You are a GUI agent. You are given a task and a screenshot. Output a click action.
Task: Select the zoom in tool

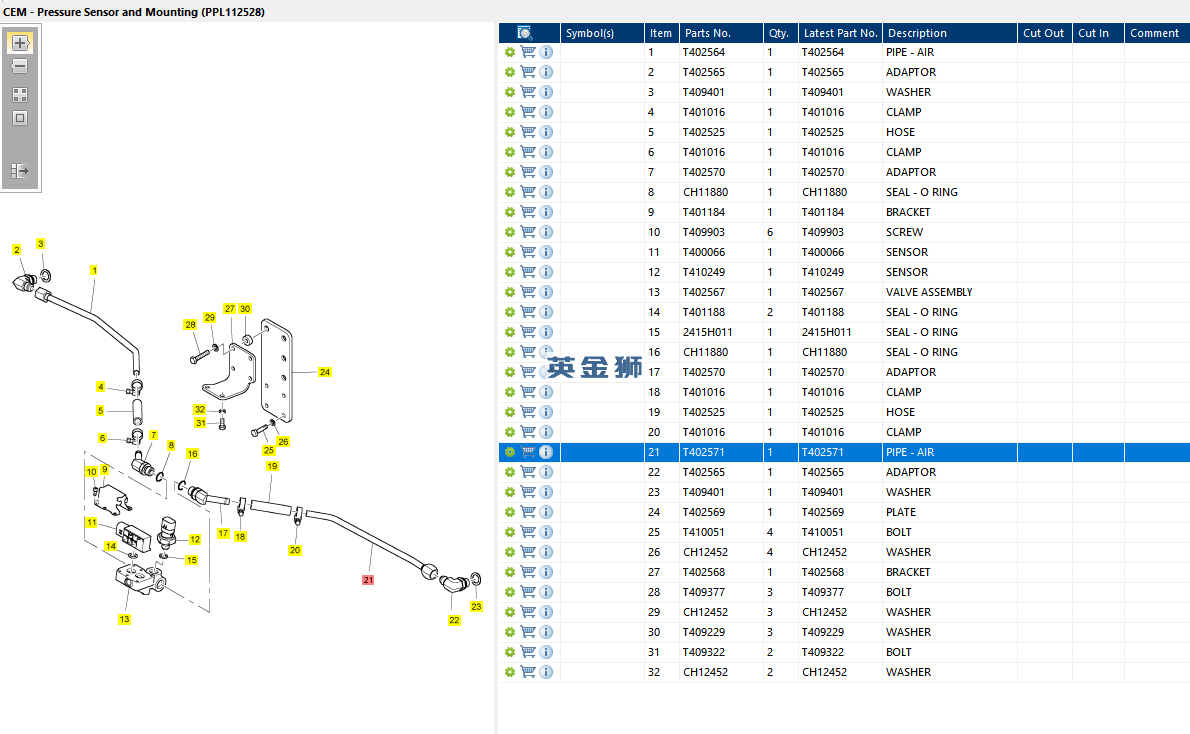pos(20,43)
